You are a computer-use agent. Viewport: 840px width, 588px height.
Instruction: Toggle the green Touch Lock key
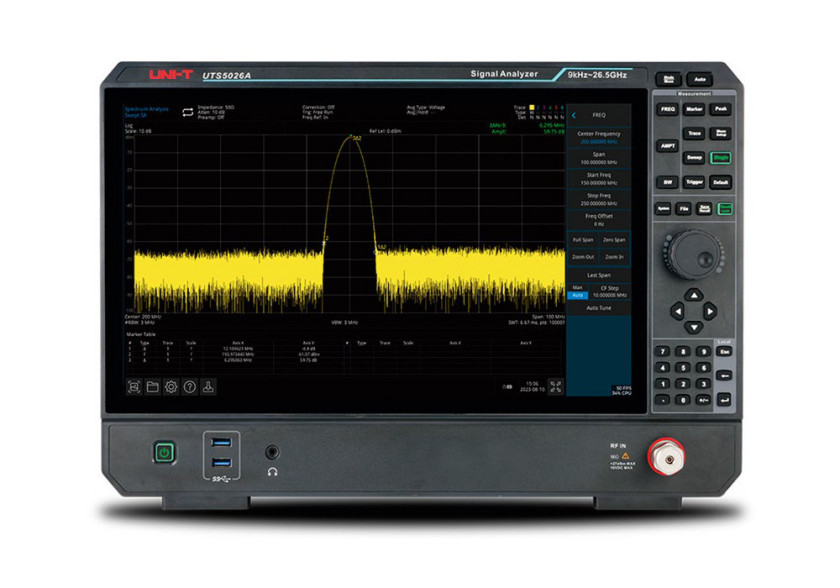click(725, 209)
